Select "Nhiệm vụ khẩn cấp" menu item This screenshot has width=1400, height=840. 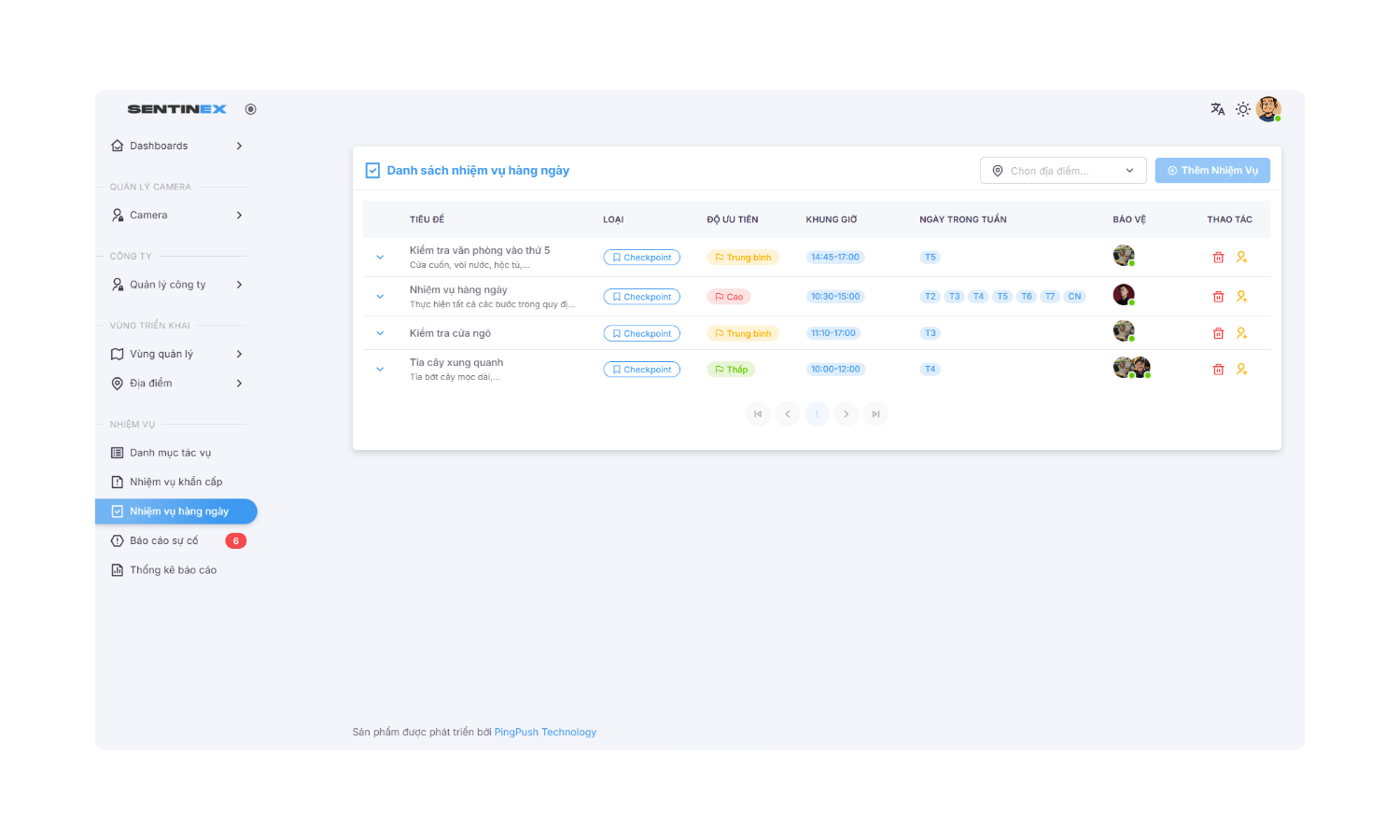pyautogui.click(x=175, y=483)
